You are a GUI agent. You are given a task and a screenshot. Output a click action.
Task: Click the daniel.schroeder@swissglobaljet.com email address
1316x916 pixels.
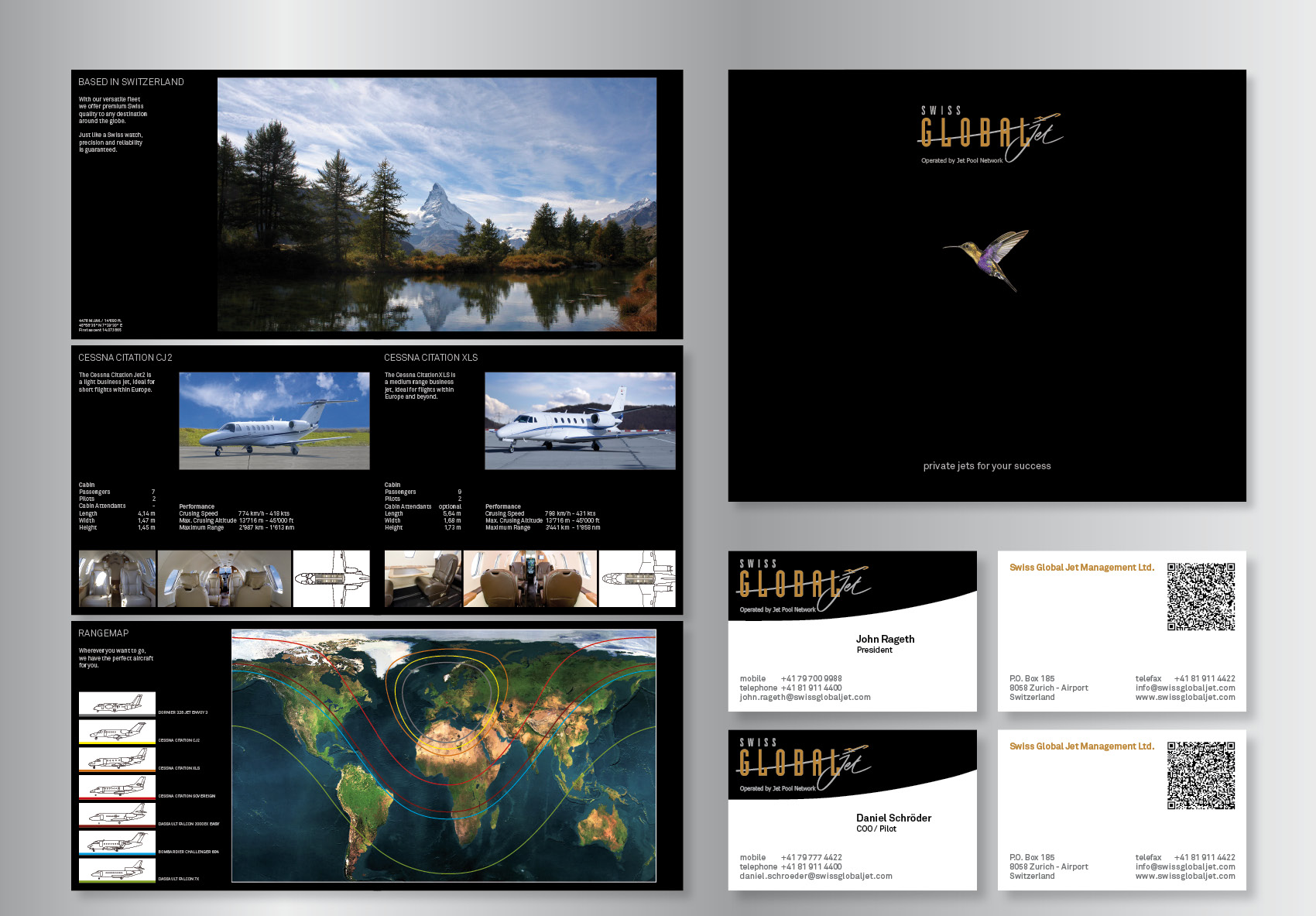pos(816,876)
